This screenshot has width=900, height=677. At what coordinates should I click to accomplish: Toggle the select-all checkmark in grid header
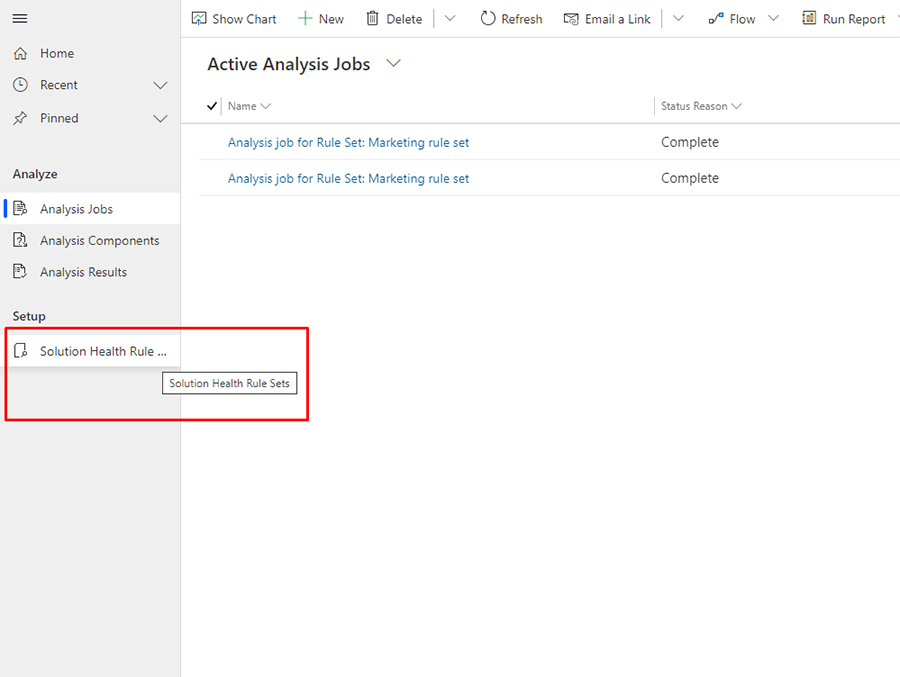click(x=212, y=106)
